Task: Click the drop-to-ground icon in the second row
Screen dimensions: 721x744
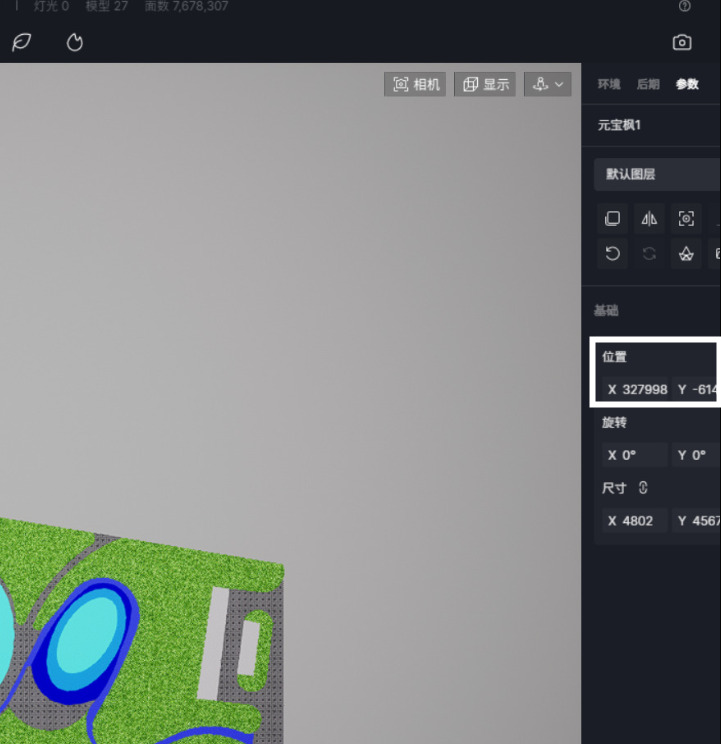Action: (x=686, y=254)
